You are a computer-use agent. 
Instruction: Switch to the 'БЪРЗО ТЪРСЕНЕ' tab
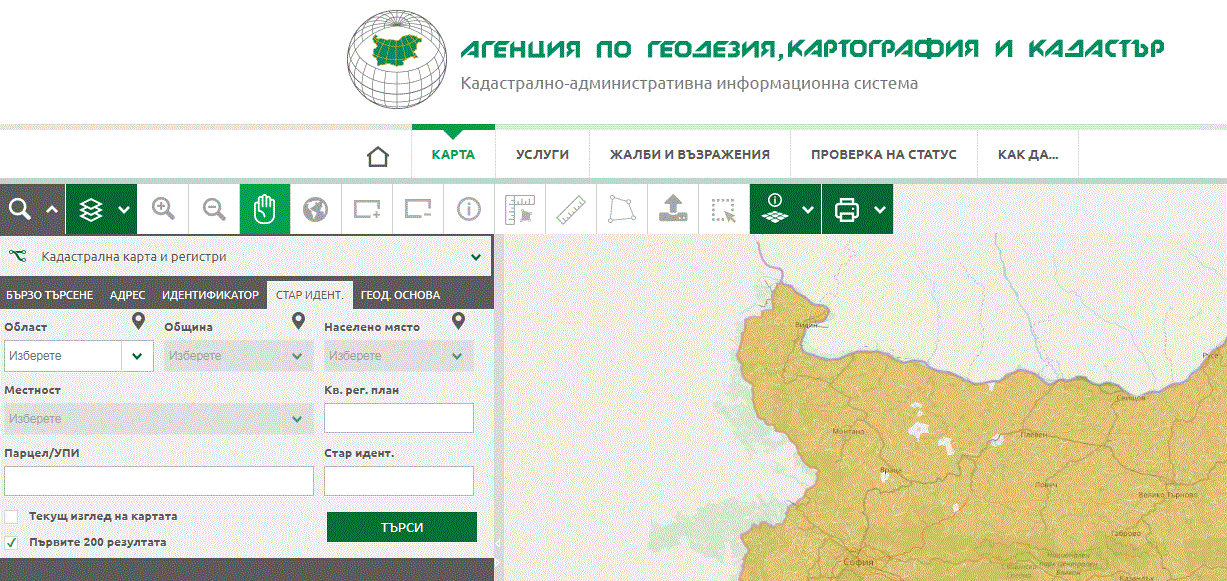pyautogui.click(x=50, y=295)
